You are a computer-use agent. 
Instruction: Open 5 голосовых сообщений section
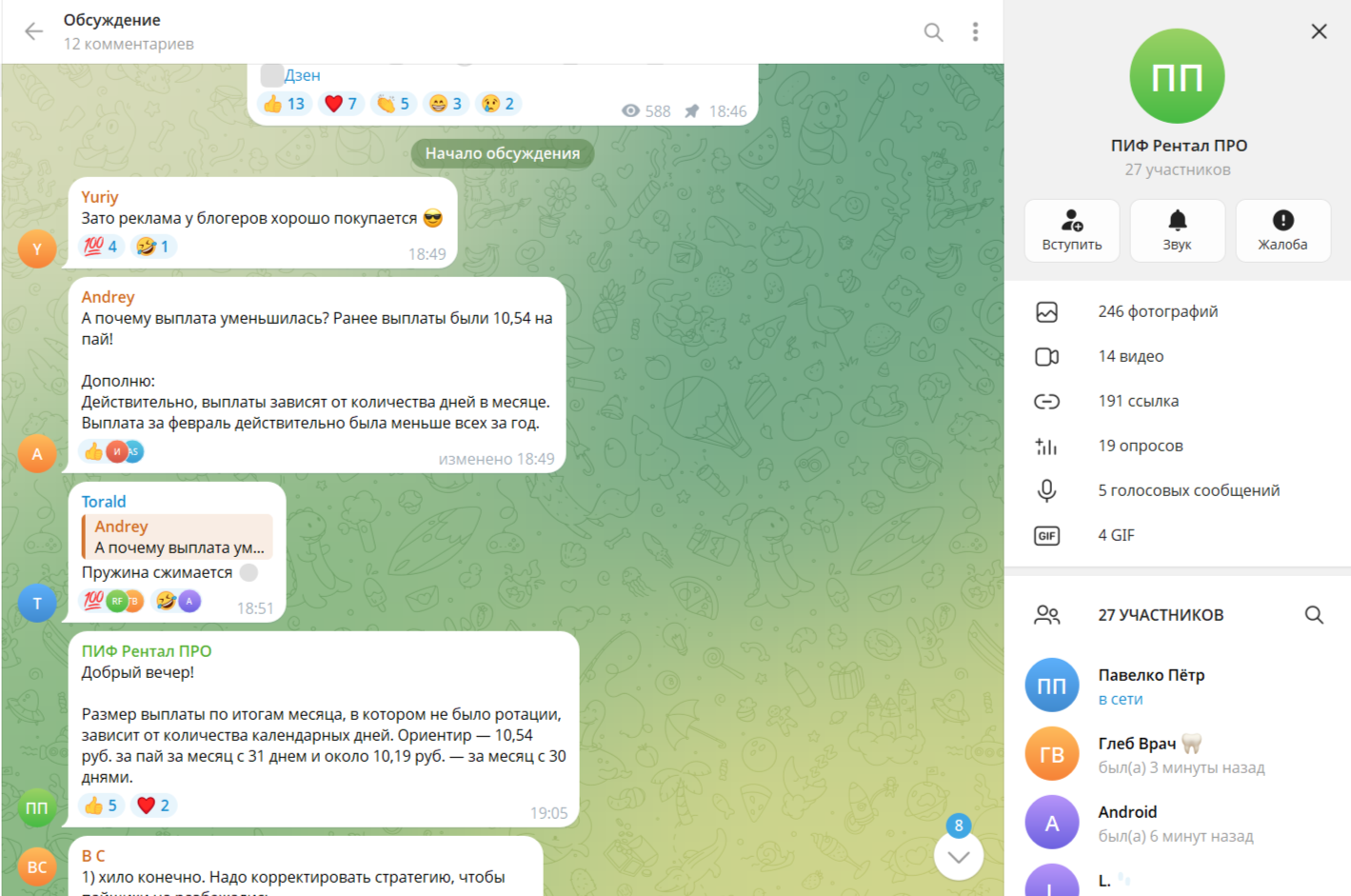(x=1178, y=490)
